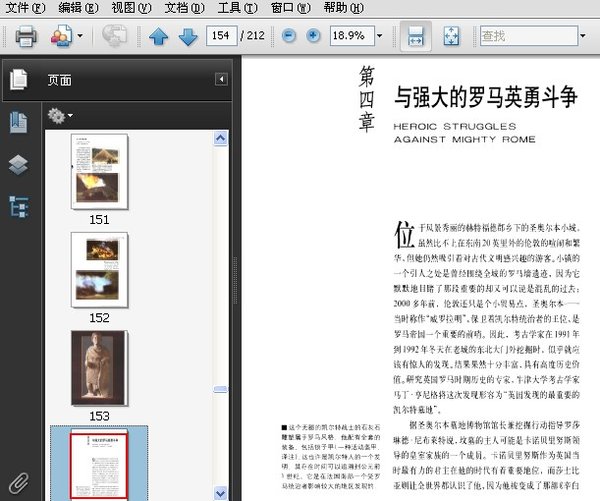This screenshot has width=600, height=501.
Task: Go to next page with down arrow
Action: [x=188, y=37]
